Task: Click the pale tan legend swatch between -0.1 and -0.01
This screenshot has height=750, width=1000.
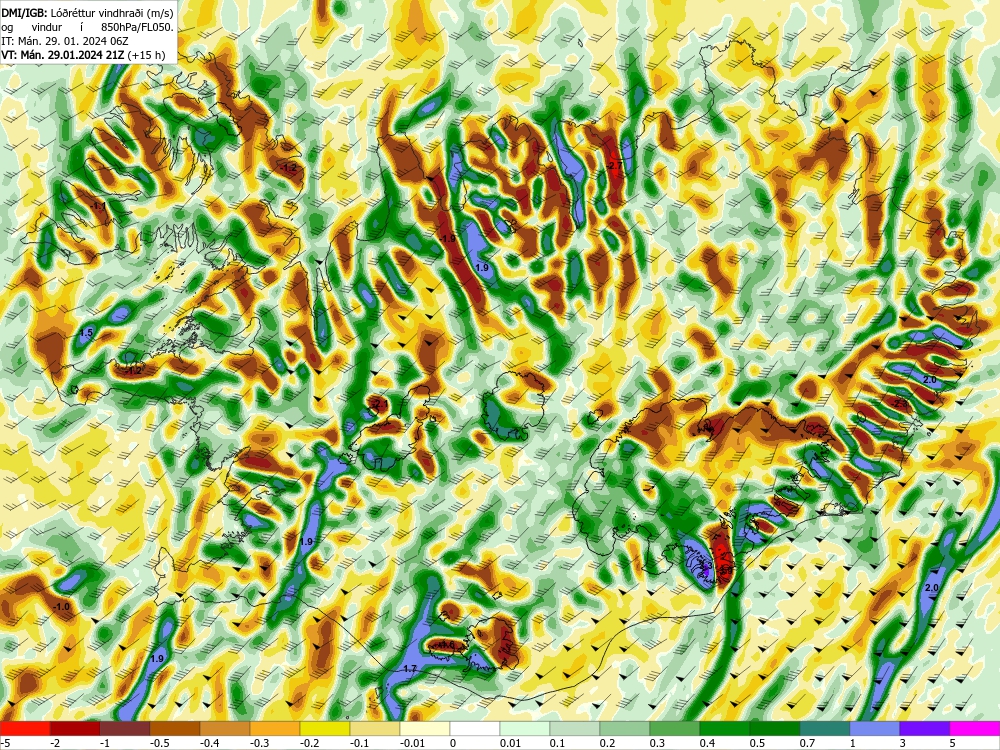Action: [x=375, y=728]
